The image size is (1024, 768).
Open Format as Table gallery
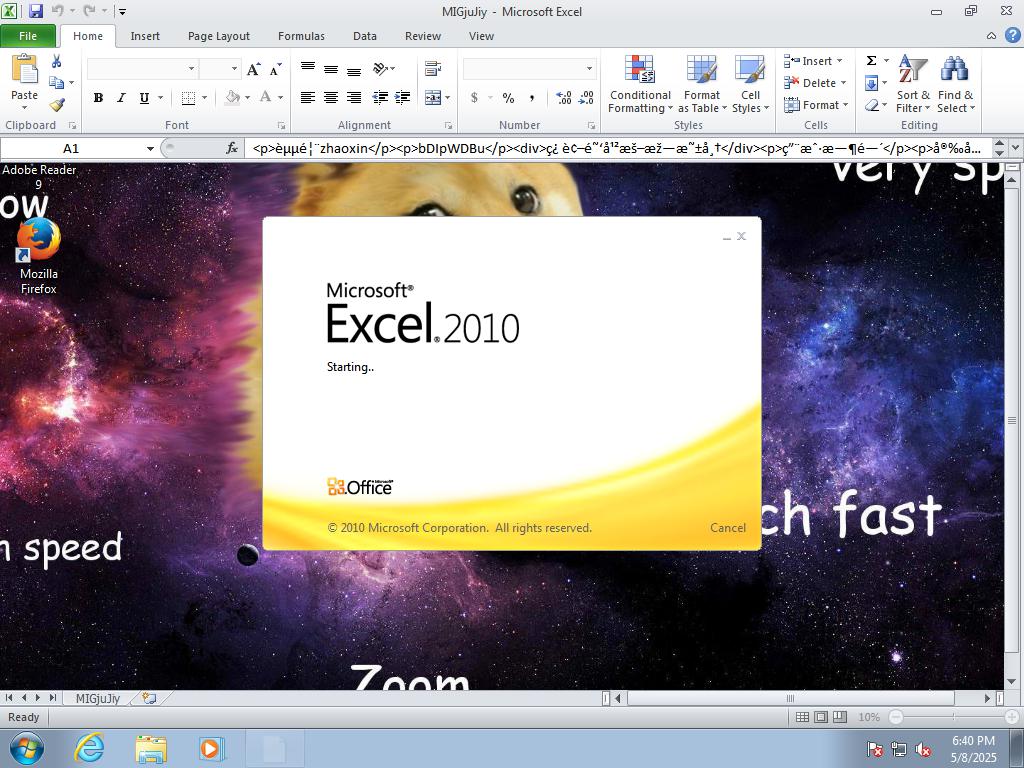[x=702, y=84]
